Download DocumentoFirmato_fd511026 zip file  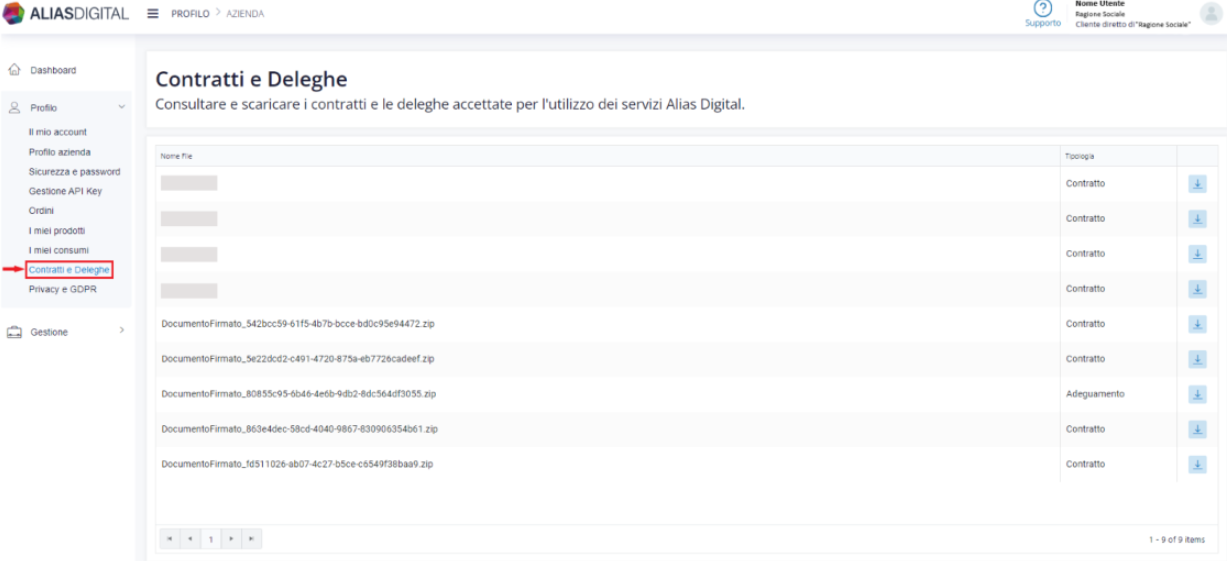1198,464
